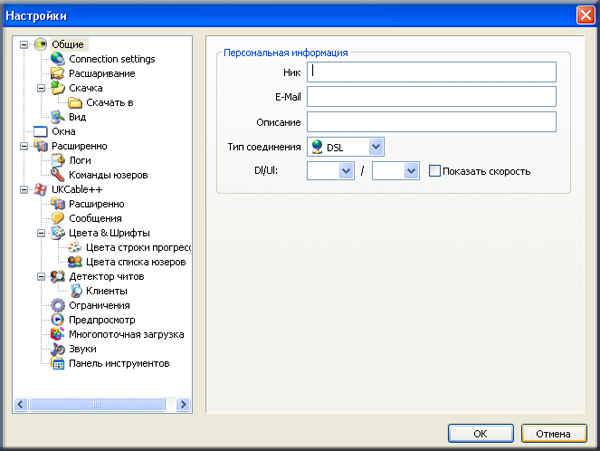Click the Цвета списка юзеров icon
The image size is (600, 451).
[x=75, y=262]
